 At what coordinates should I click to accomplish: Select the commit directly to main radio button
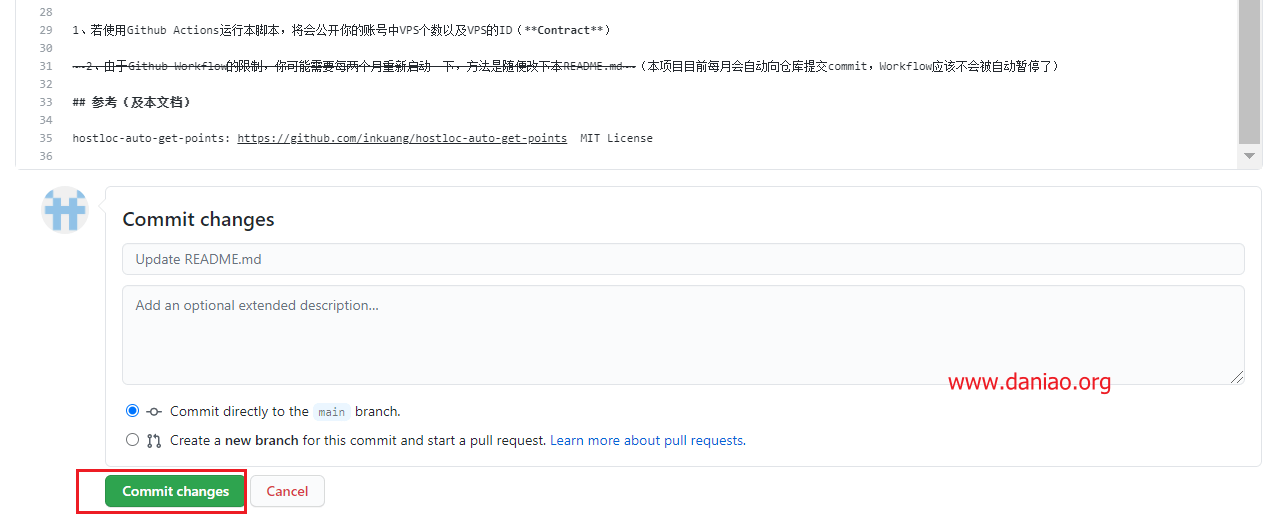132,411
